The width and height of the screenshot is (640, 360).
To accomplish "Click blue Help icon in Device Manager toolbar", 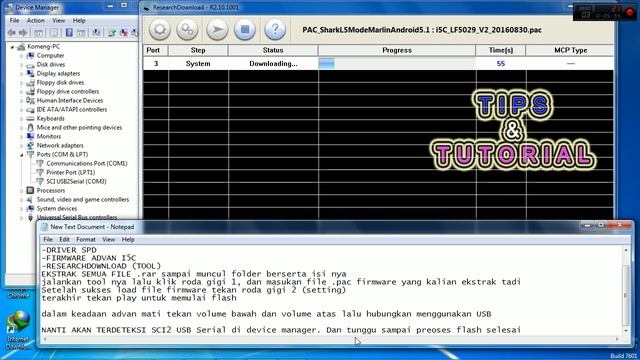I will [x=69, y=33].
